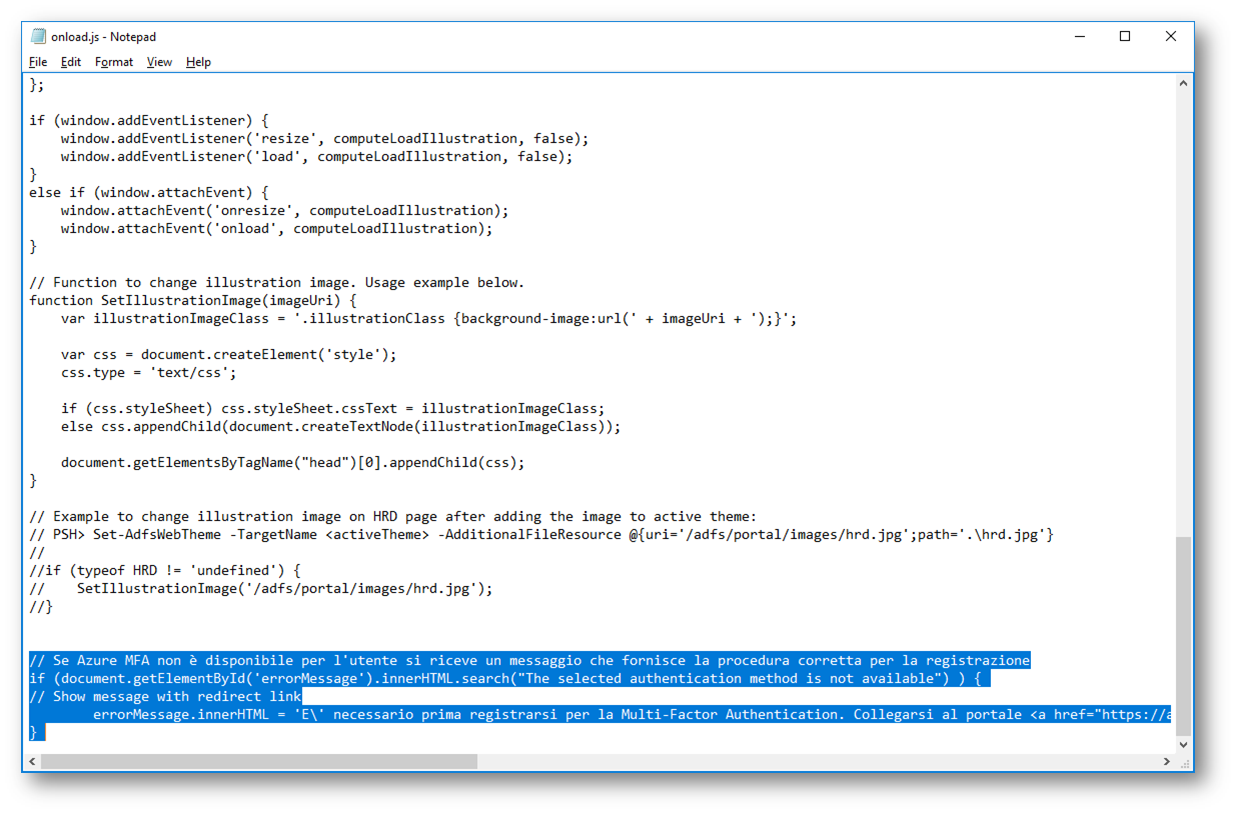Open the File menu
The width and height of the screenshot is (1237, 815).
coord(38,62)
